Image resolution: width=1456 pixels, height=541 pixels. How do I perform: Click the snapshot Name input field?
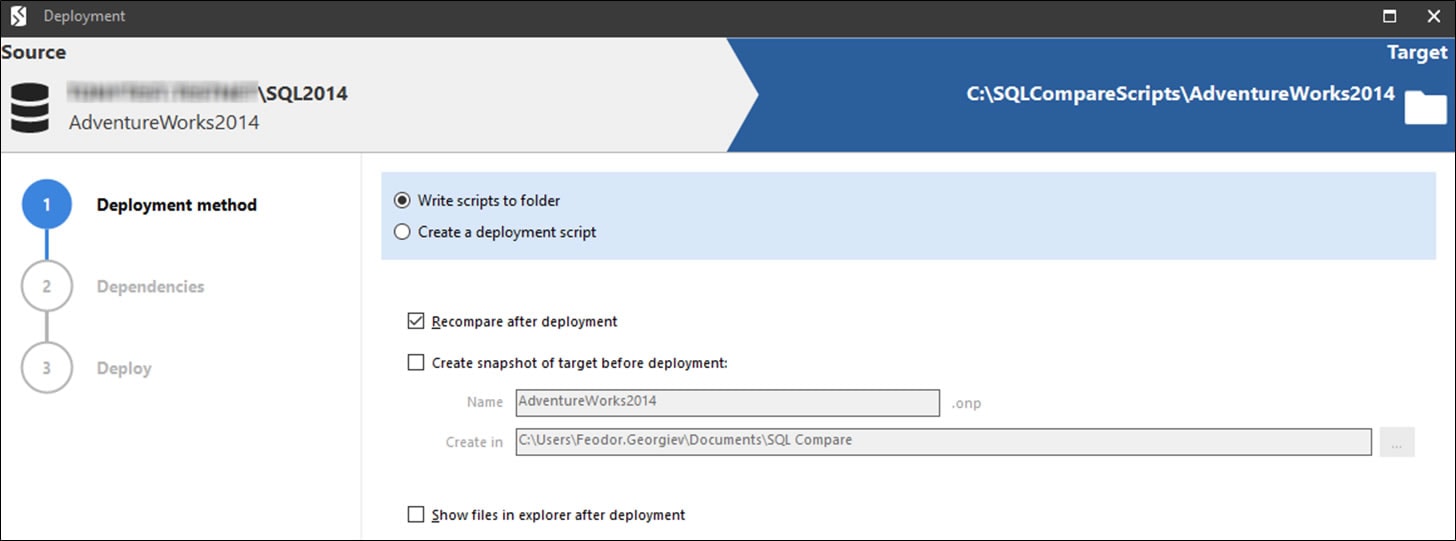[728, 402]
